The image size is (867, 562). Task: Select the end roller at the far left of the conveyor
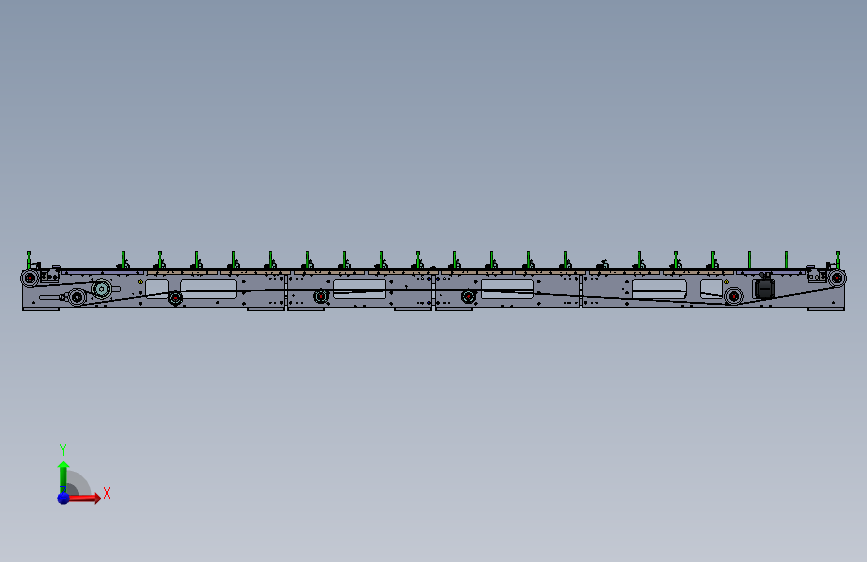pyautogui.click(x=30, y=278)
